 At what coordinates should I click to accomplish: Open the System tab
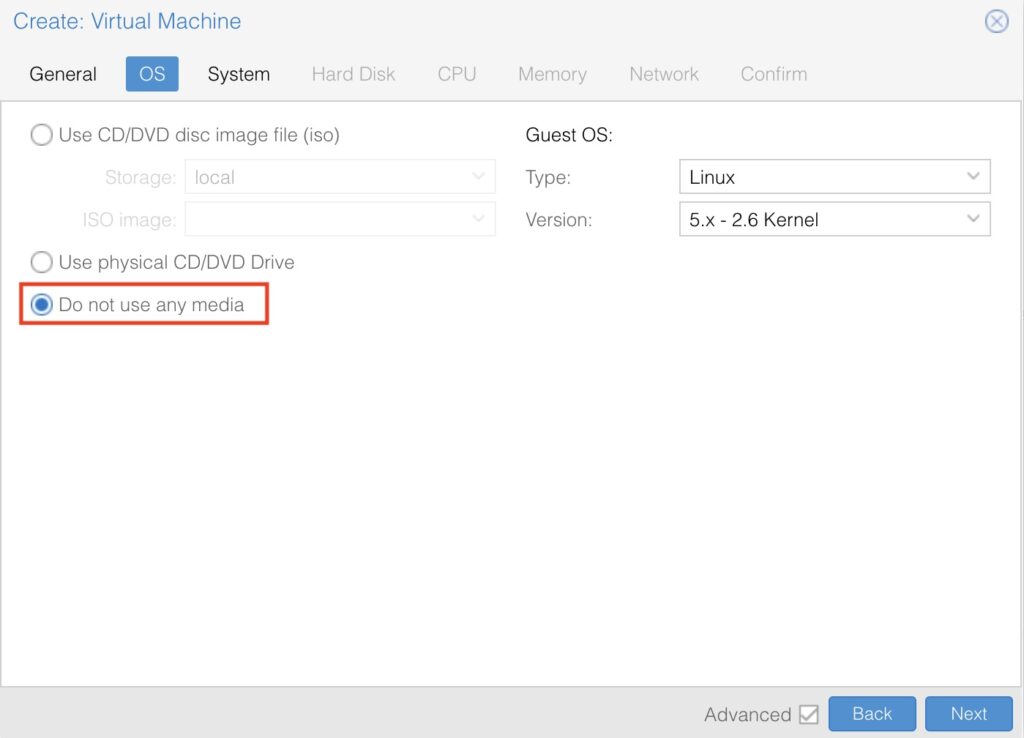pos(238,74)
